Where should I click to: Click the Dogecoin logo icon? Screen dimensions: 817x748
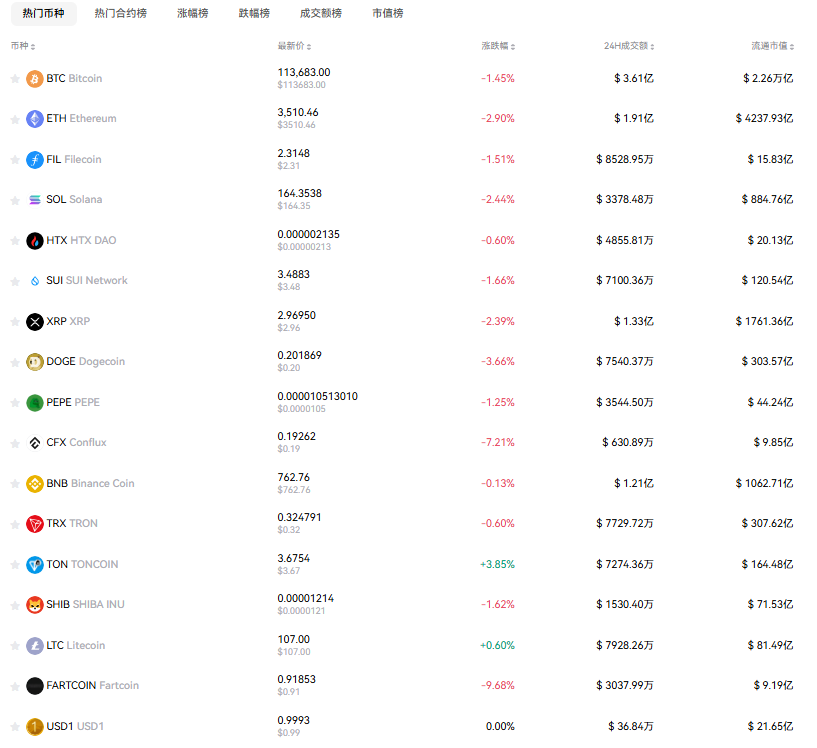coord(35,362)
